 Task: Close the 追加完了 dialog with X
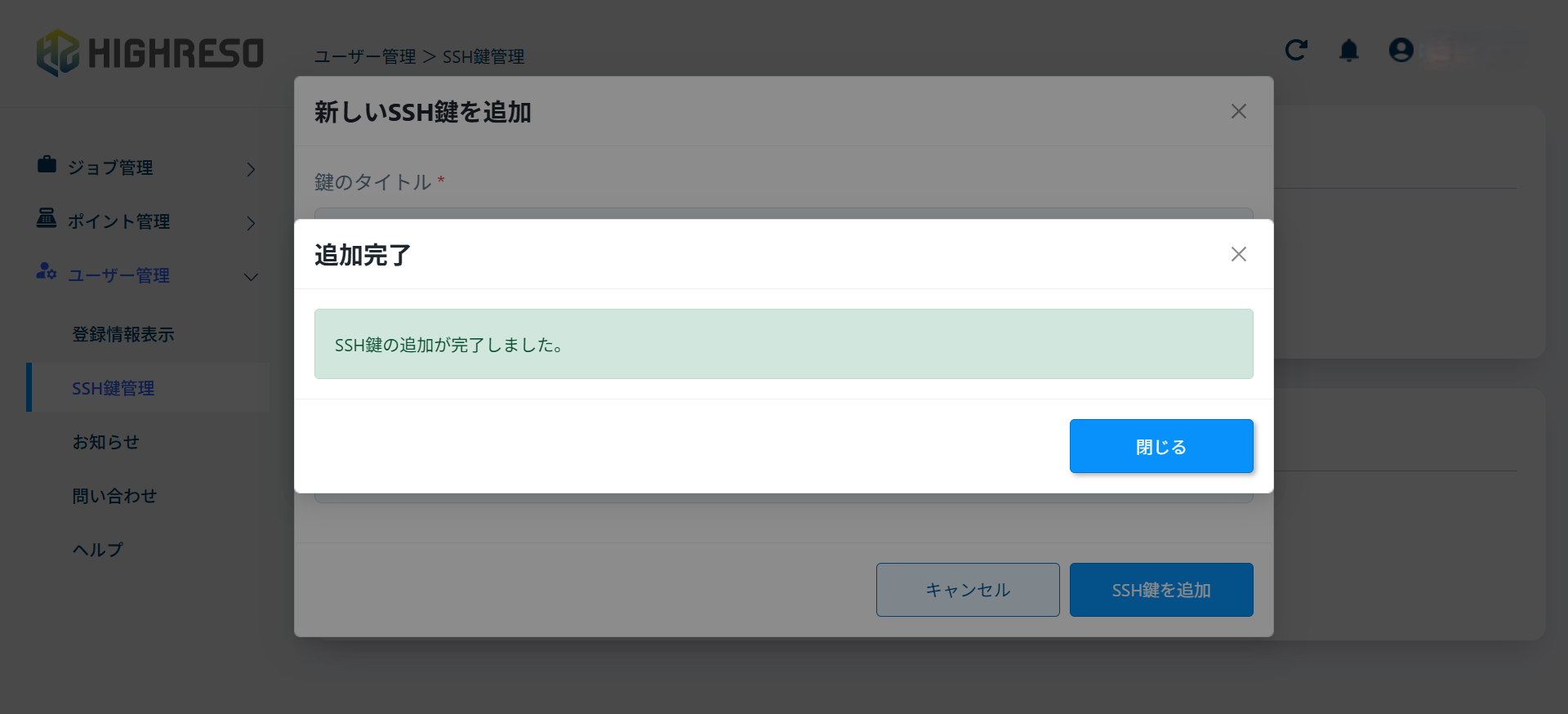[x=1238, y=254]
